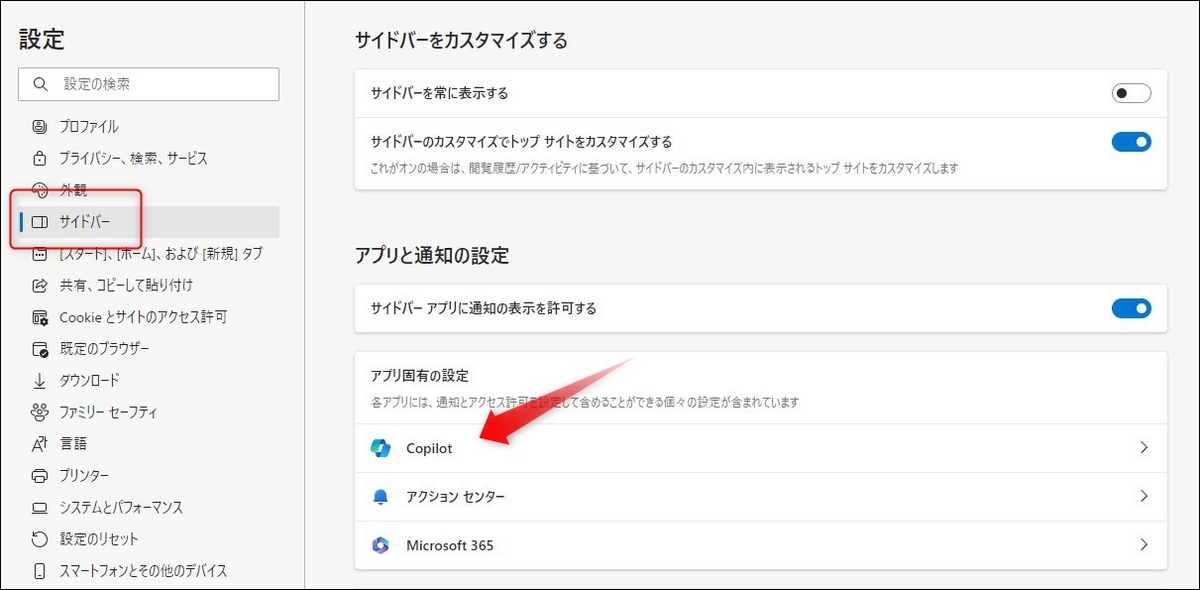Viewport: 1200px width, 590px height.
Task: Click the icon beside [スタート]、[ホーム]、および [新規] タブ
Action: [x=40, y=254]
